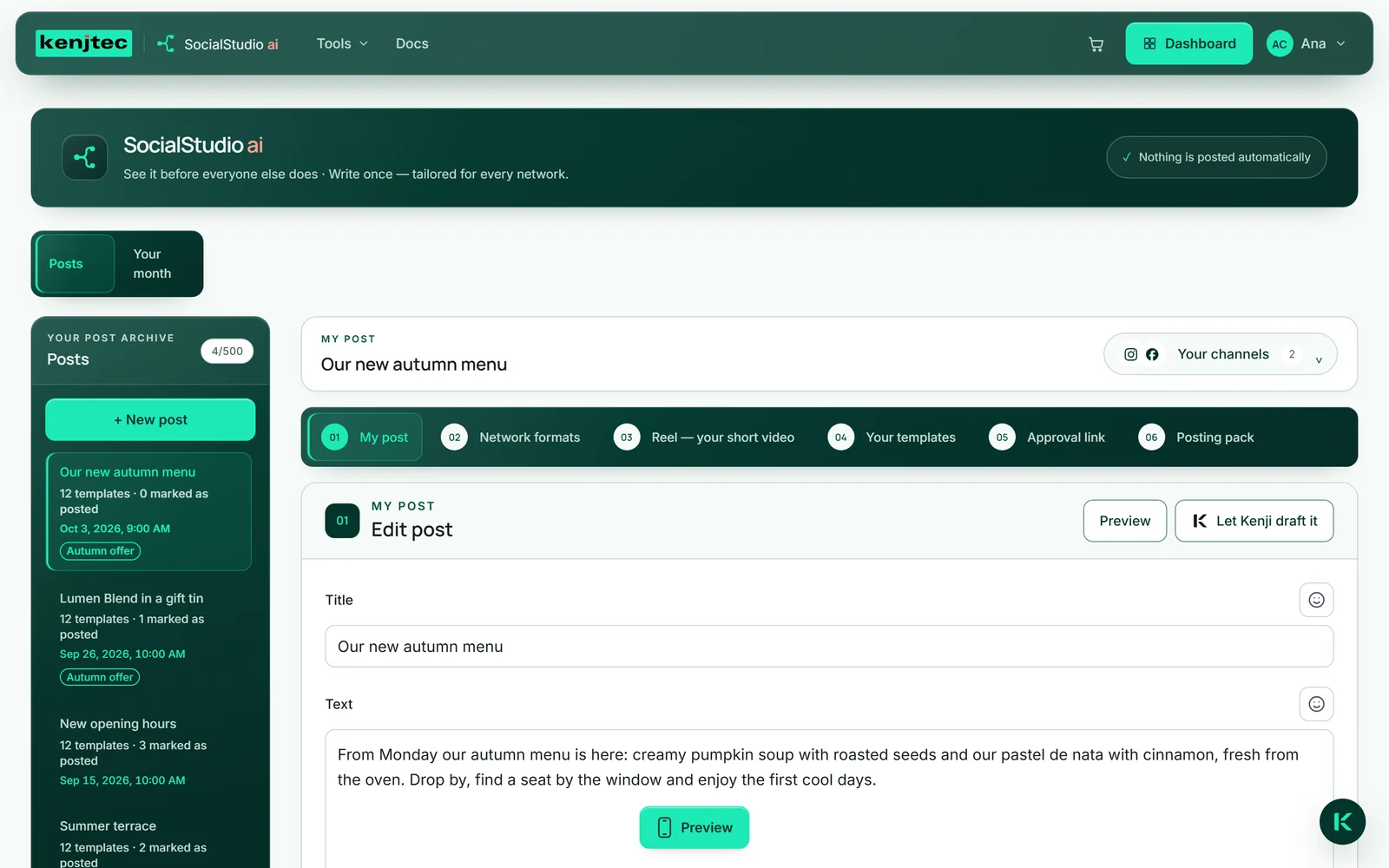Open the Our new autumn menu post
The height and width of the screenshot is (868, 1389).
coord(148,511)
